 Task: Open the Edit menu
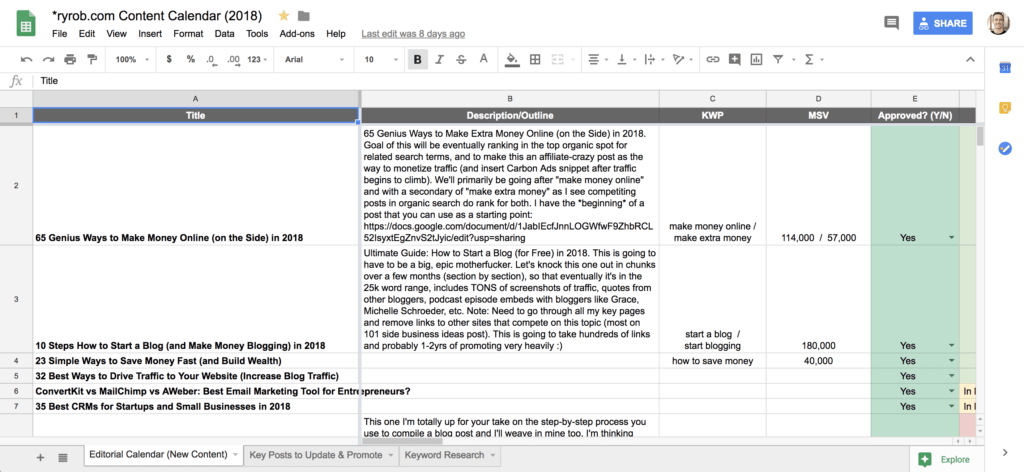click(87, 34)
